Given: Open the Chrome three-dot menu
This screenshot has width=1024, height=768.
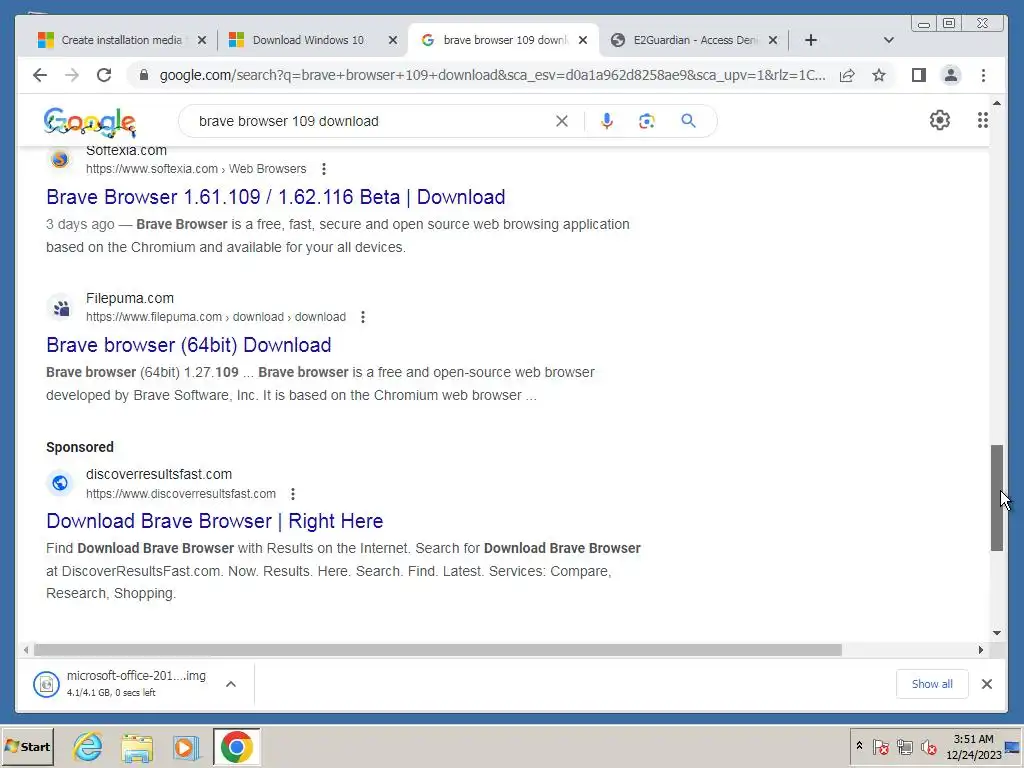Looking at the screenshot, I should pyautogui.click(x=983, y=75).
